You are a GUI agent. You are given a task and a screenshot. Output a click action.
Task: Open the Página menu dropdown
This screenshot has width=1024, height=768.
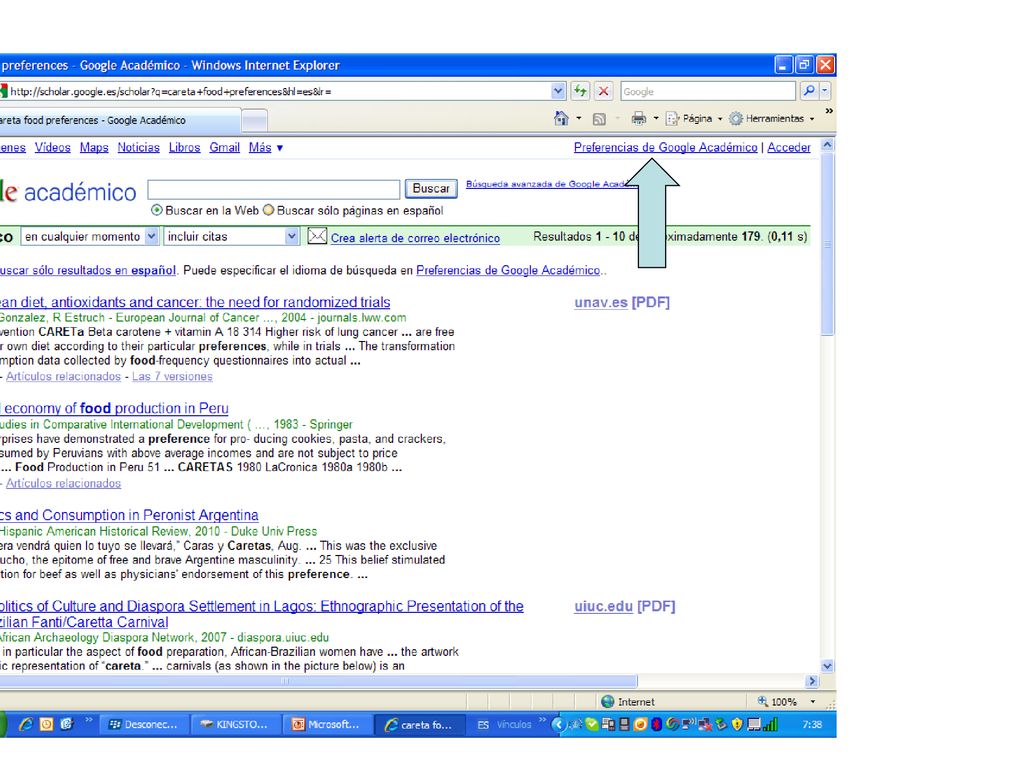[720, 119]
